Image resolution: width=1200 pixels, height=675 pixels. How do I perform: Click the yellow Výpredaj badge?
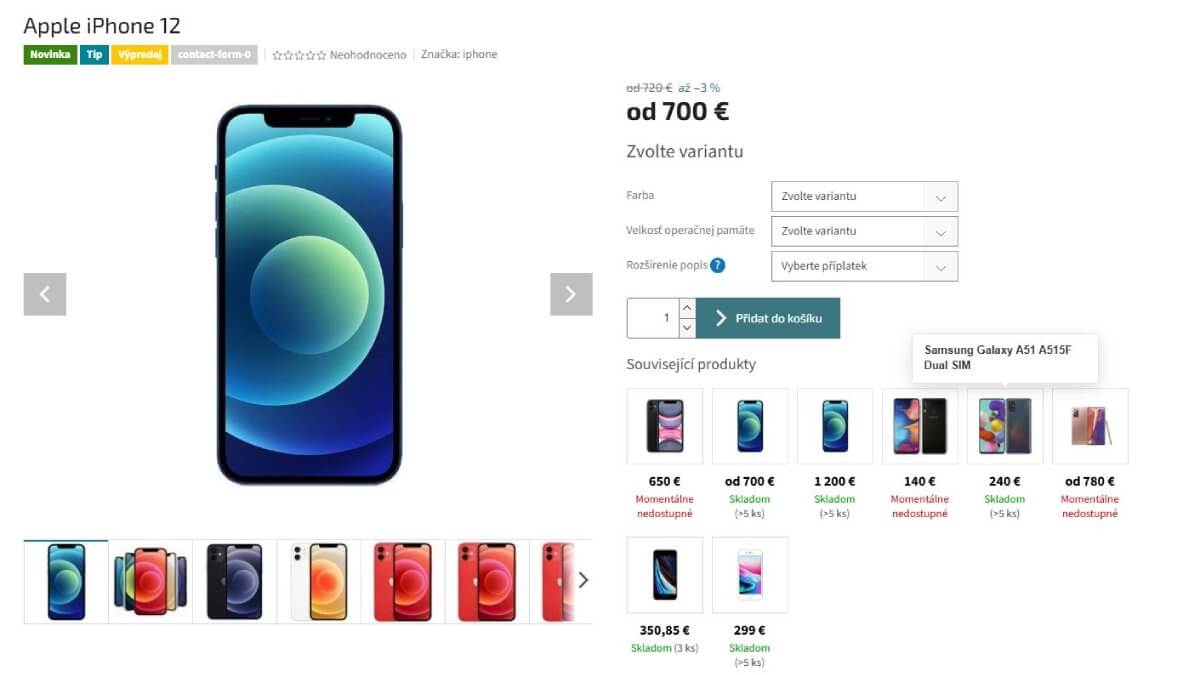click(140, 55)
